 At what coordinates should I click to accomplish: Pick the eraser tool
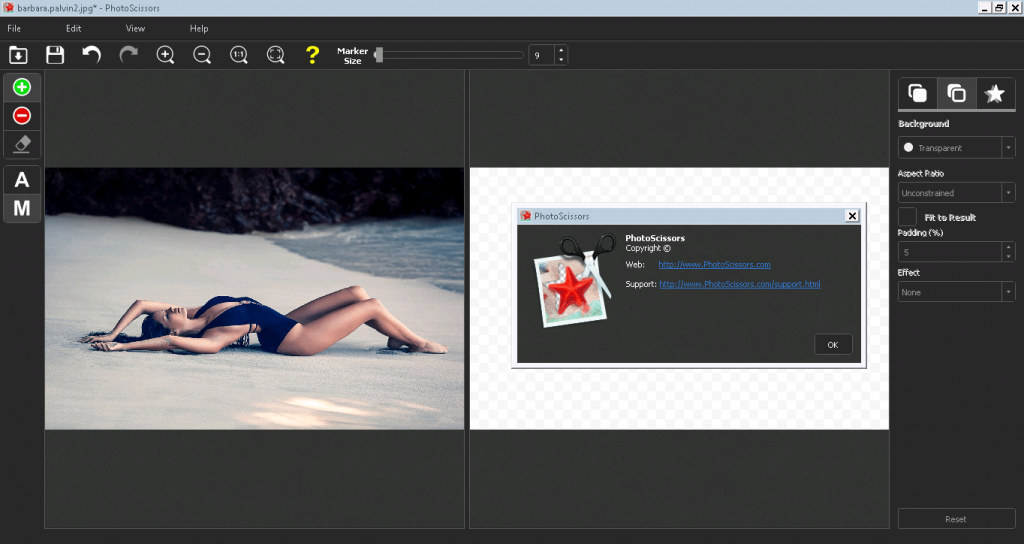click(x=22, y=144)
